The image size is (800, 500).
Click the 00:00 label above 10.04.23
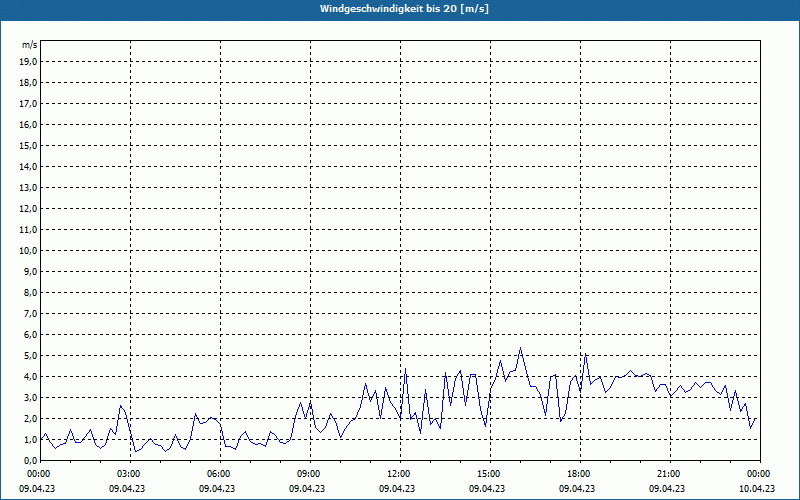(x=758, y=473)
